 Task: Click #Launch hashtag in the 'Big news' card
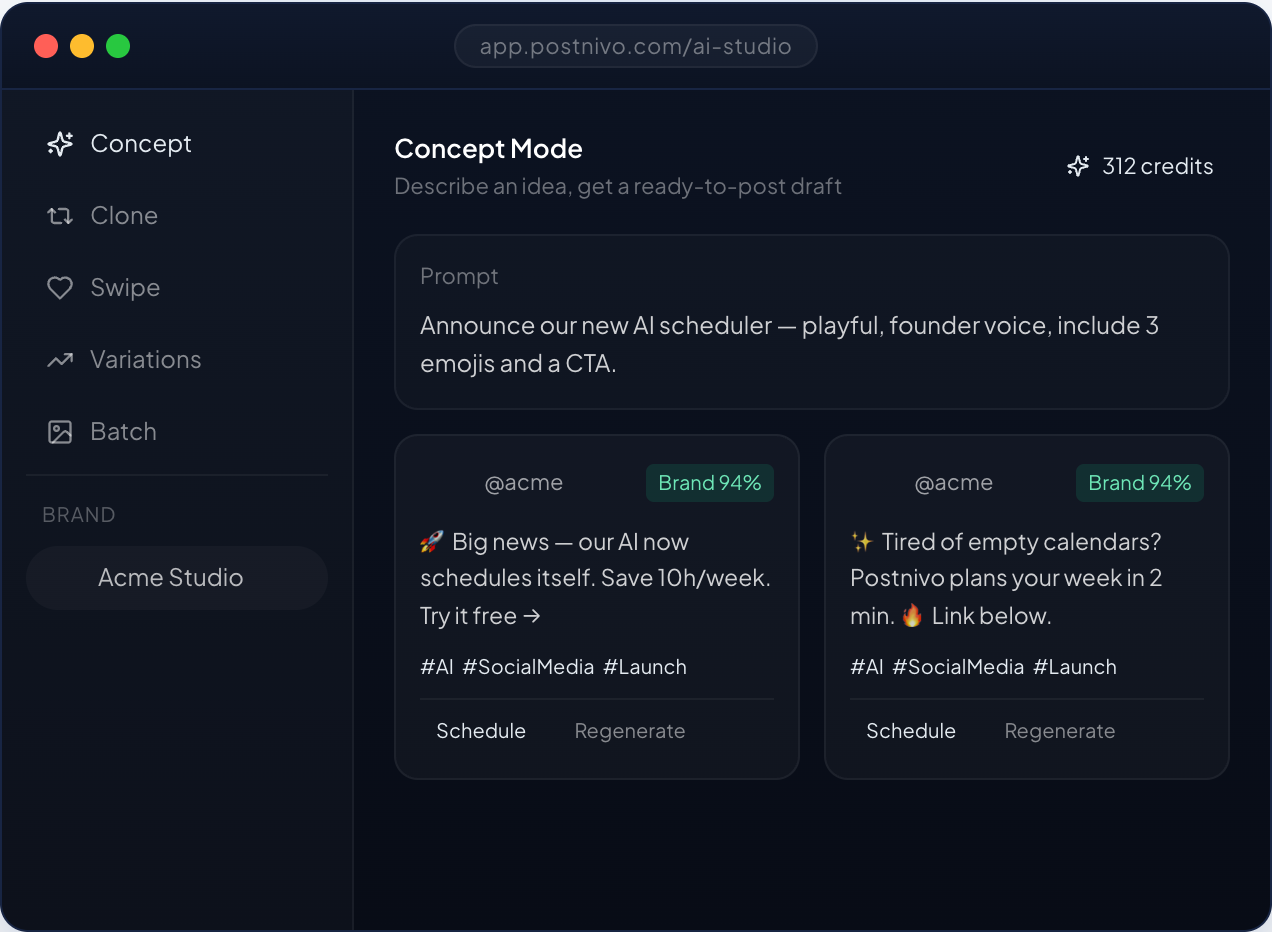(x=645, y=667)
